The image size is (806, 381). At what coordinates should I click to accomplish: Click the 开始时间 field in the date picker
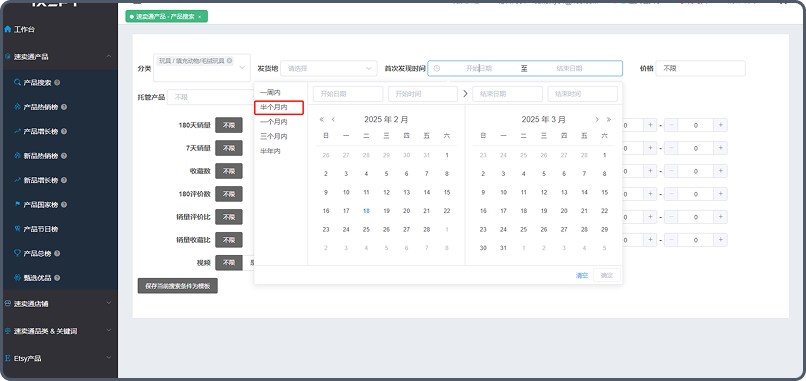coord(423,94)
